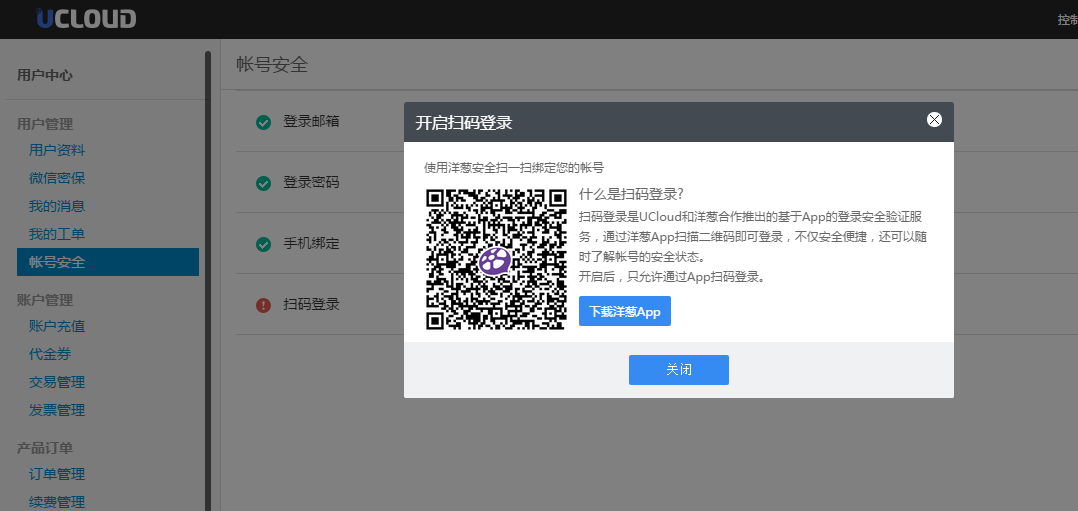The image size is (1078, 511).
Task: Open 我的工单 in sidebar
Action: coord(57,234)
